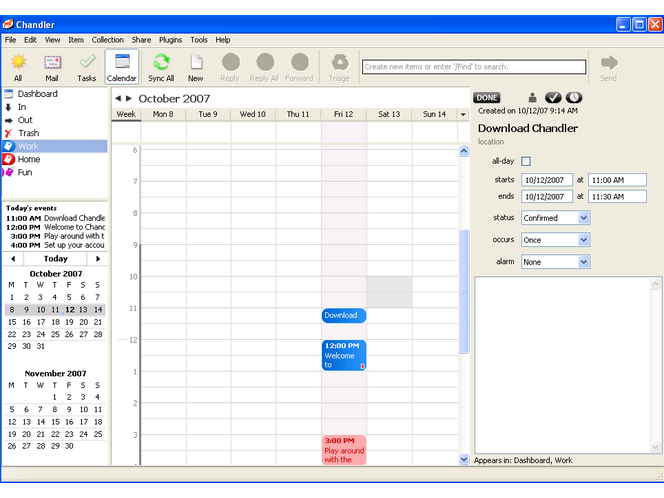This screenshot has height=498, width=664.
Task: Open the File menu
Action: pos(10,40)
